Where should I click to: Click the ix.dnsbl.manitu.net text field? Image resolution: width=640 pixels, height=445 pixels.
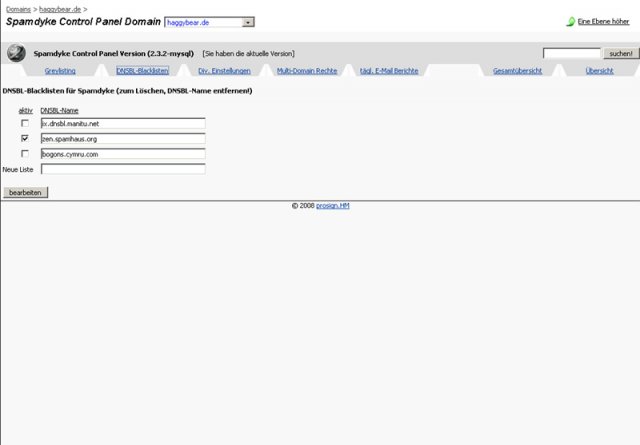coord(123,123)
